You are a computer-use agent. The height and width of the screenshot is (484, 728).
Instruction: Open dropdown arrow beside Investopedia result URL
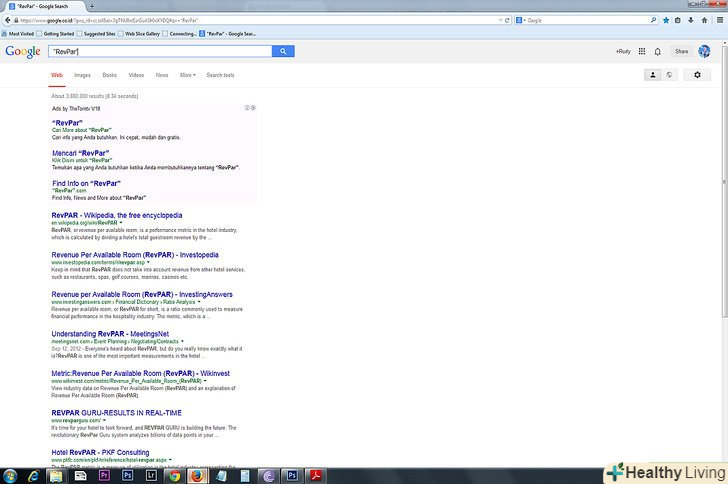pyautogui.click(x=148, y=262)
